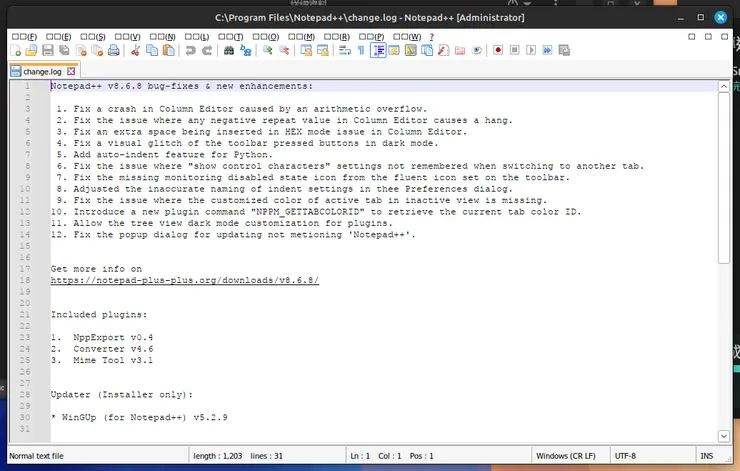The image size is (740, 471).
Task: Click Windows (CR LF) in status bar
Action: pyautogui.click(x=565, y=456)
